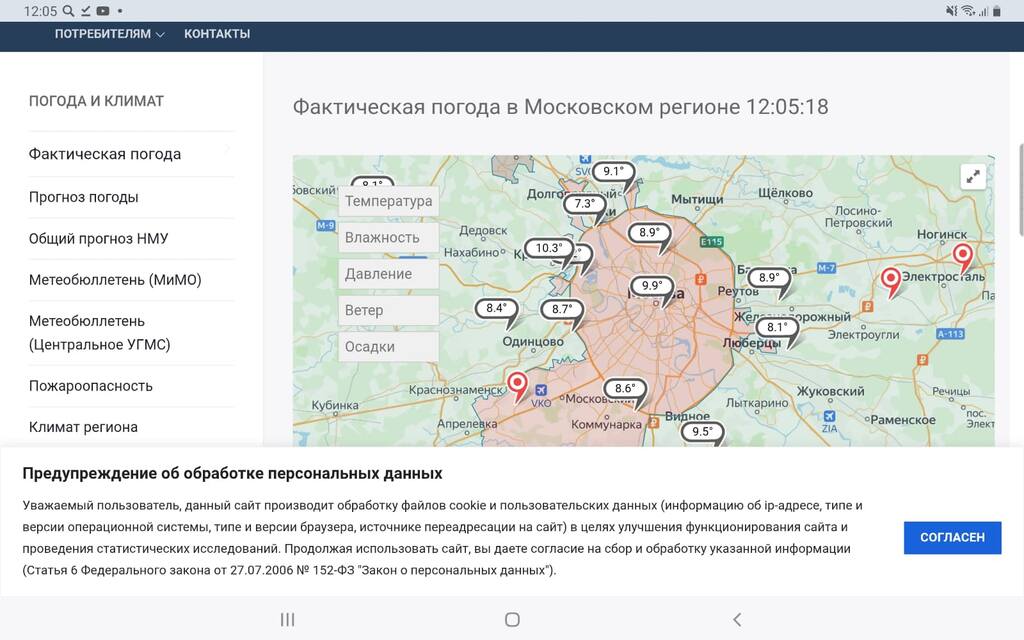Viewport: 1024px width, 640px height.
Task: Click the red marker near Краснознаменск
Action: (x=517, y=384)
